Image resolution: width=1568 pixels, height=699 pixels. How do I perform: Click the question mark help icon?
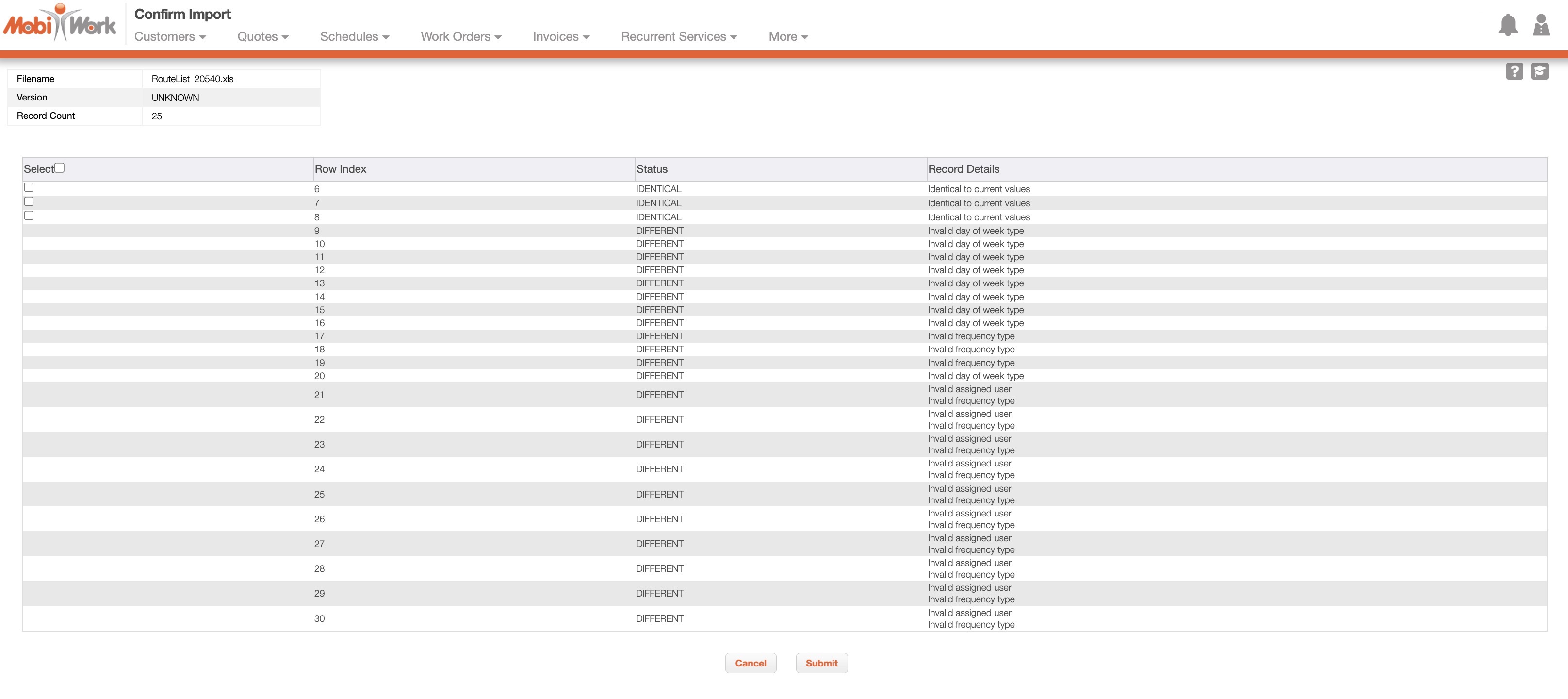pos(1515,71)
